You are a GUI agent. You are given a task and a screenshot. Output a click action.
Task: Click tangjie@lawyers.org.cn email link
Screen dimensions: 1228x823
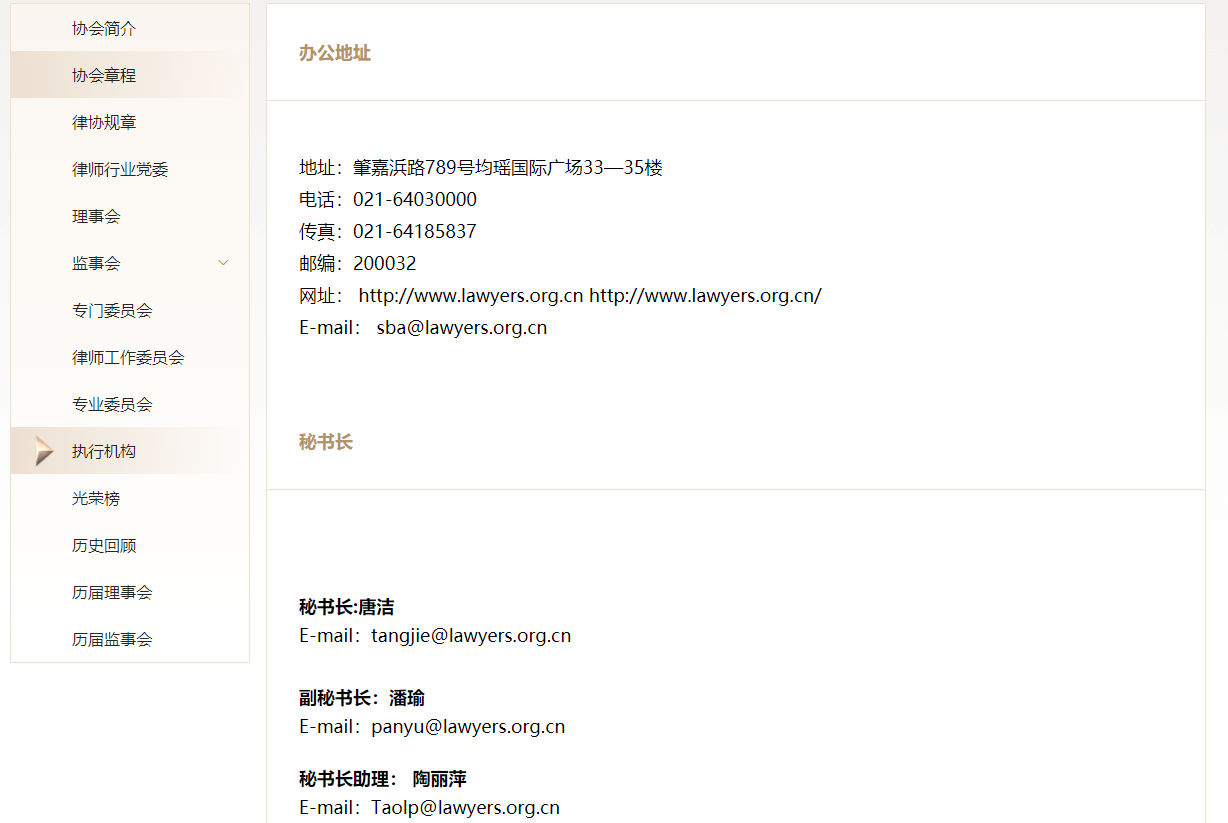[x=471, y=634]
